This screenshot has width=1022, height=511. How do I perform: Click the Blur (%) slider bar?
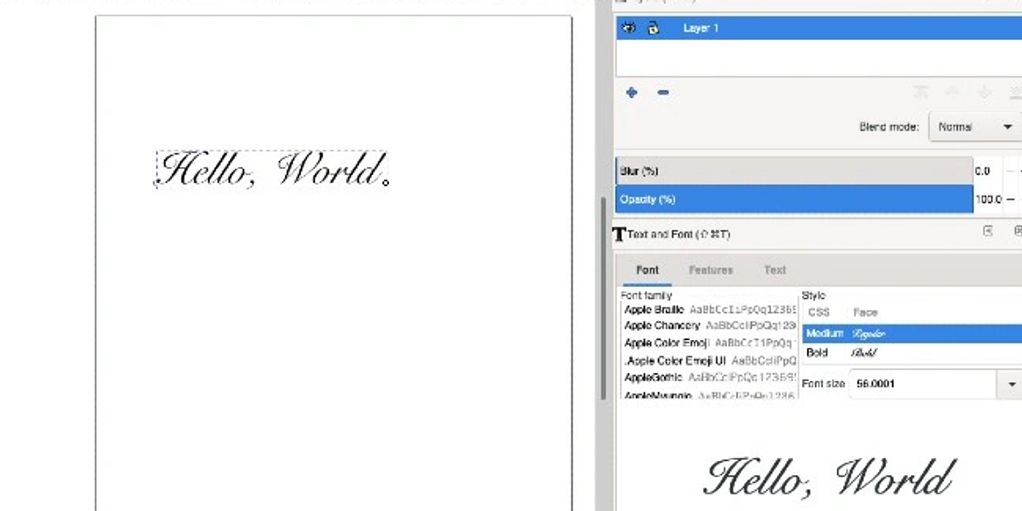795,171
